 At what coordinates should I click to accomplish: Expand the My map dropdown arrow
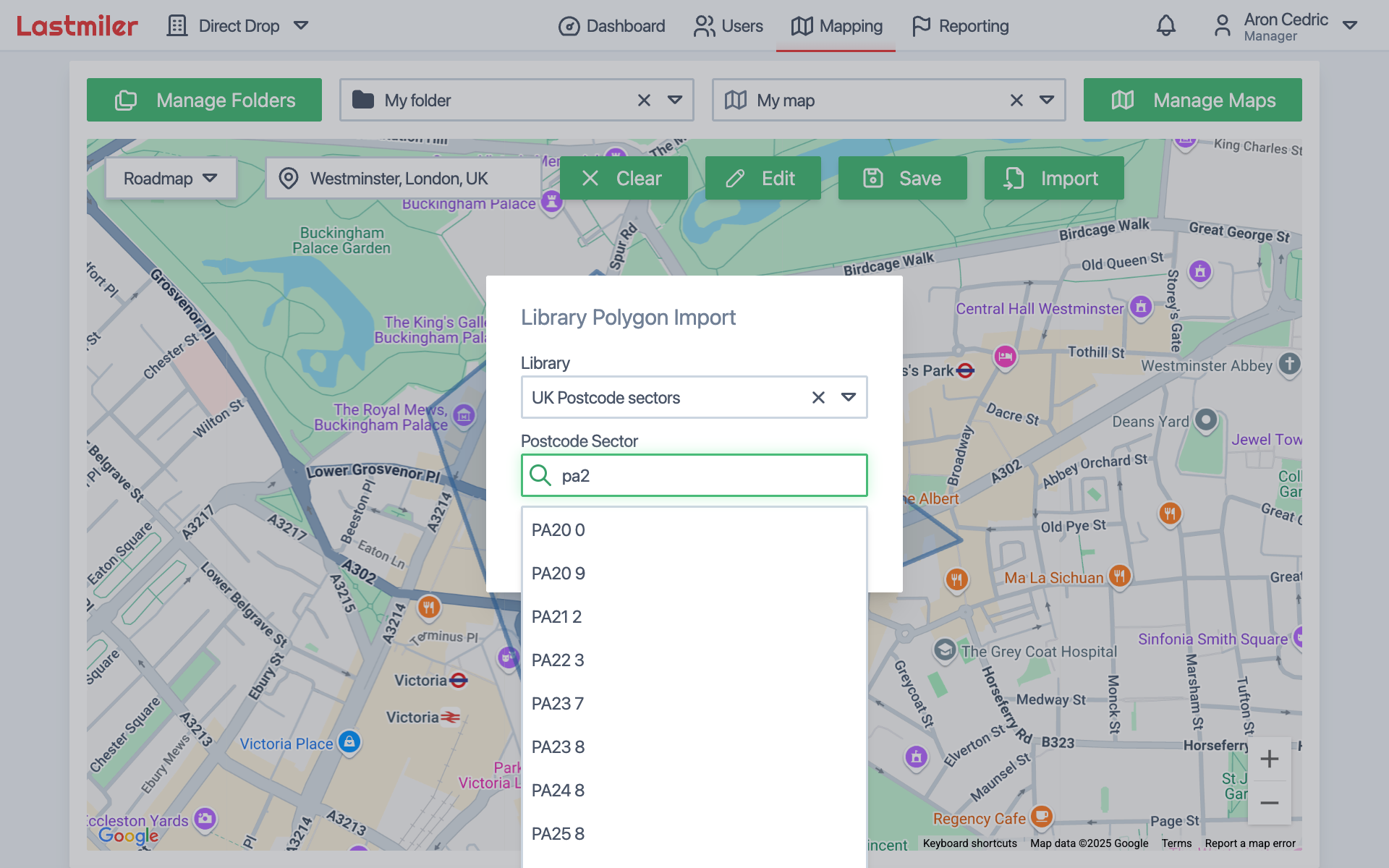tap(1047, 100)
